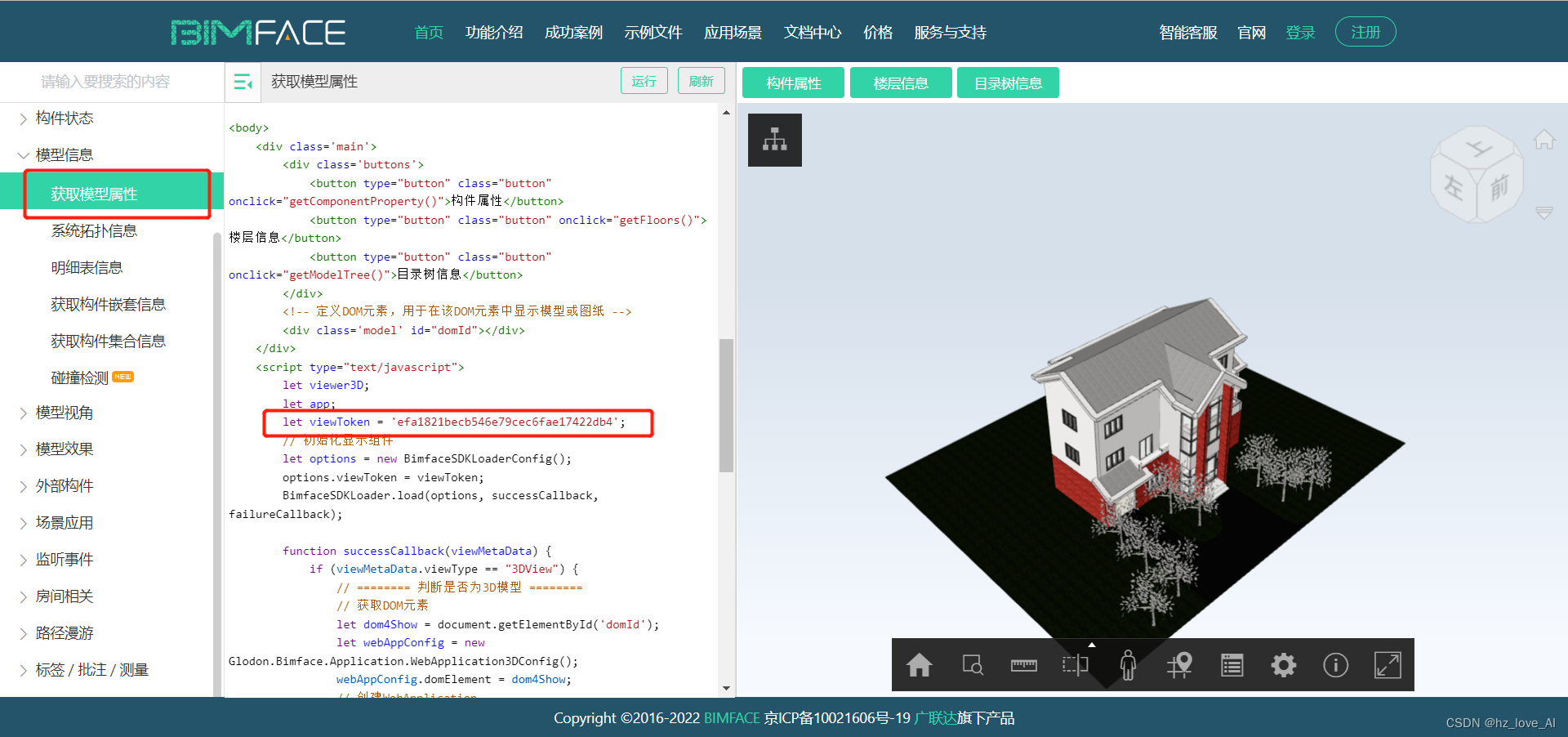1568x737 pixels.
Task: Click the model tree structure icon
Action: point(773,139)
